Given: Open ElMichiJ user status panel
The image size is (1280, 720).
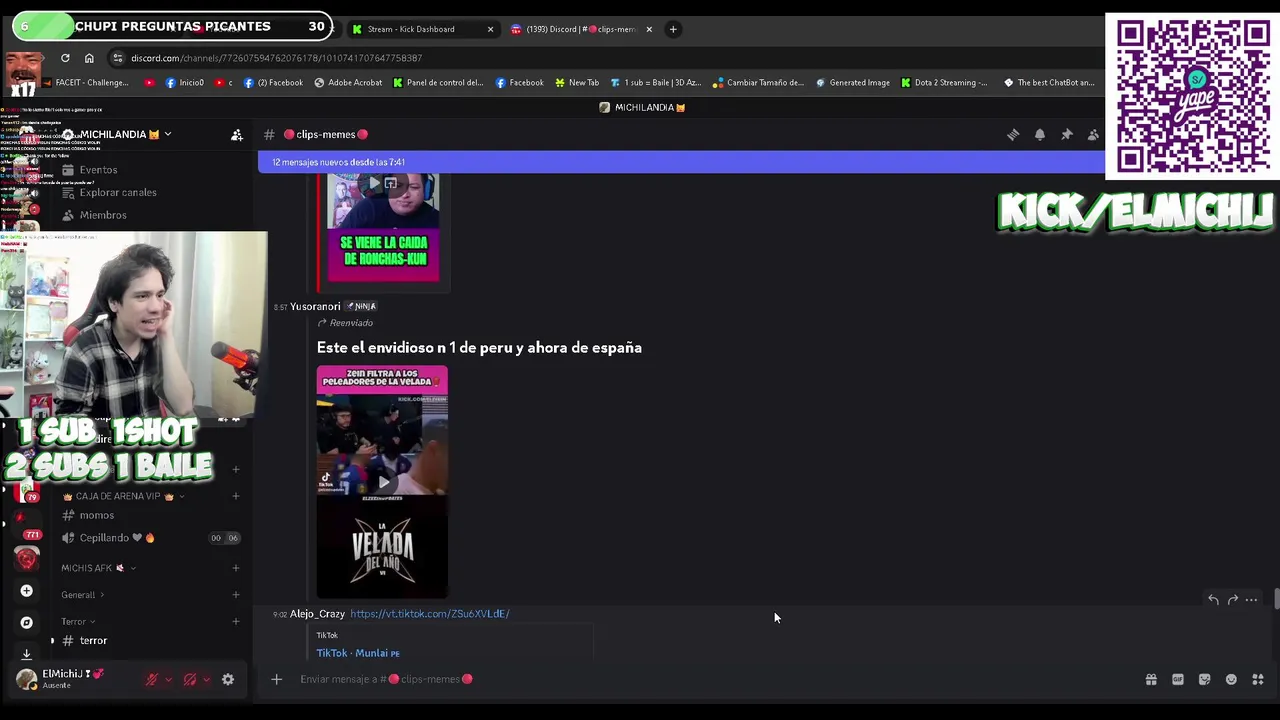Looking at the screenshot, I should click(72, 679).
